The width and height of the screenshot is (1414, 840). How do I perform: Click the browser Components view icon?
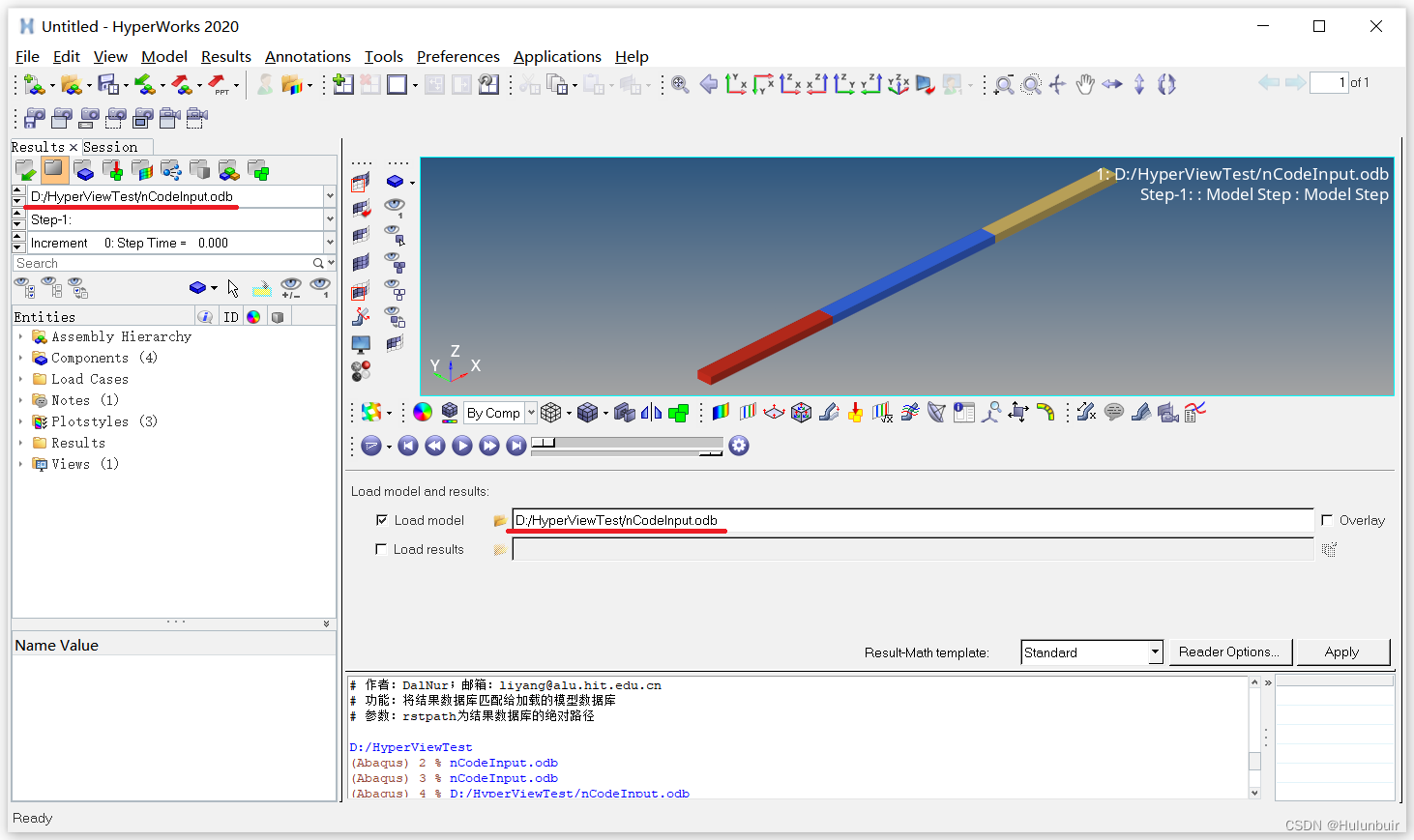coord(84,171)
